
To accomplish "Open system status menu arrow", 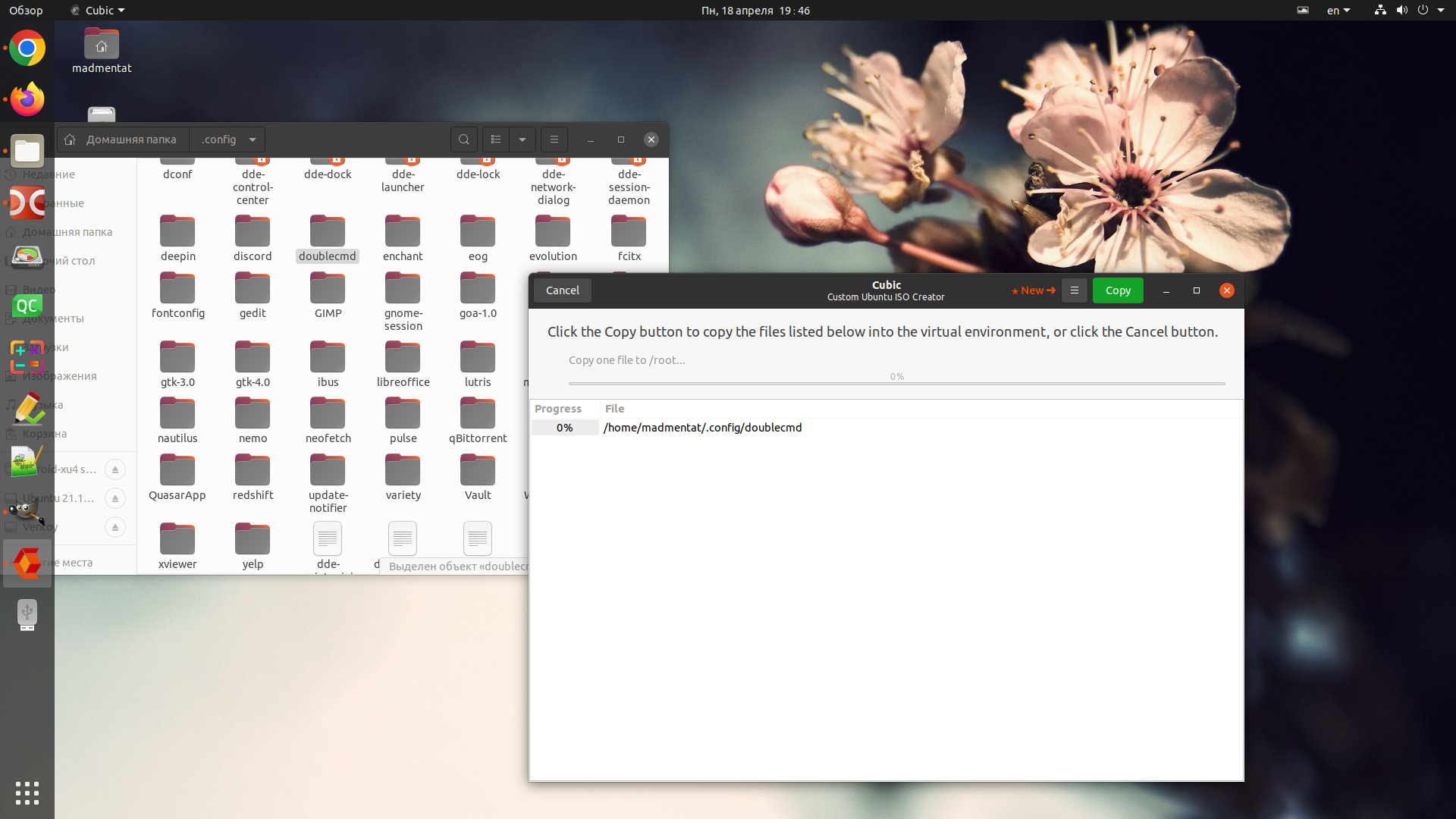I will (1441, 11).
